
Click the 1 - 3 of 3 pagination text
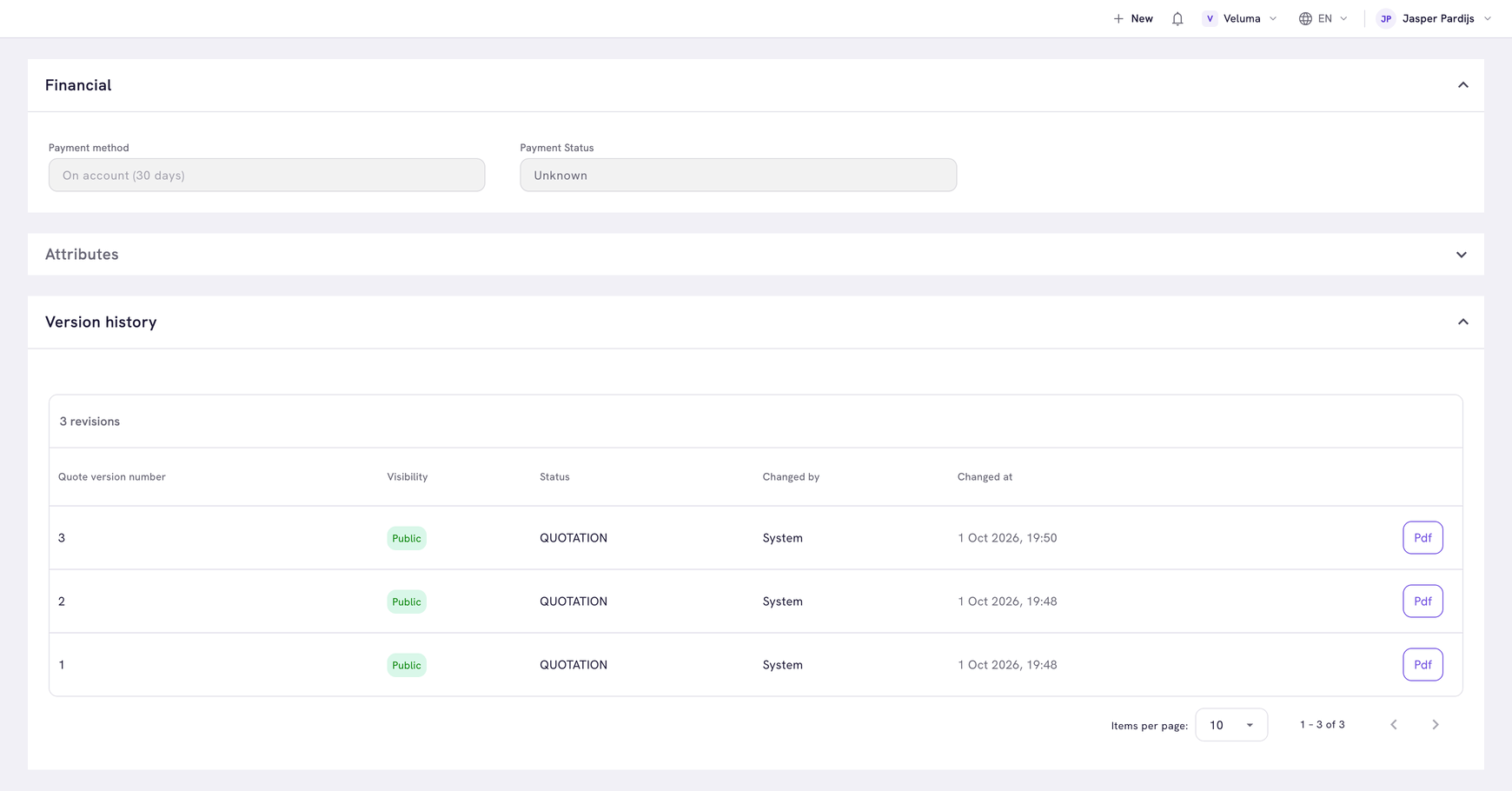pyautogui.click(x=1323, y=724)
